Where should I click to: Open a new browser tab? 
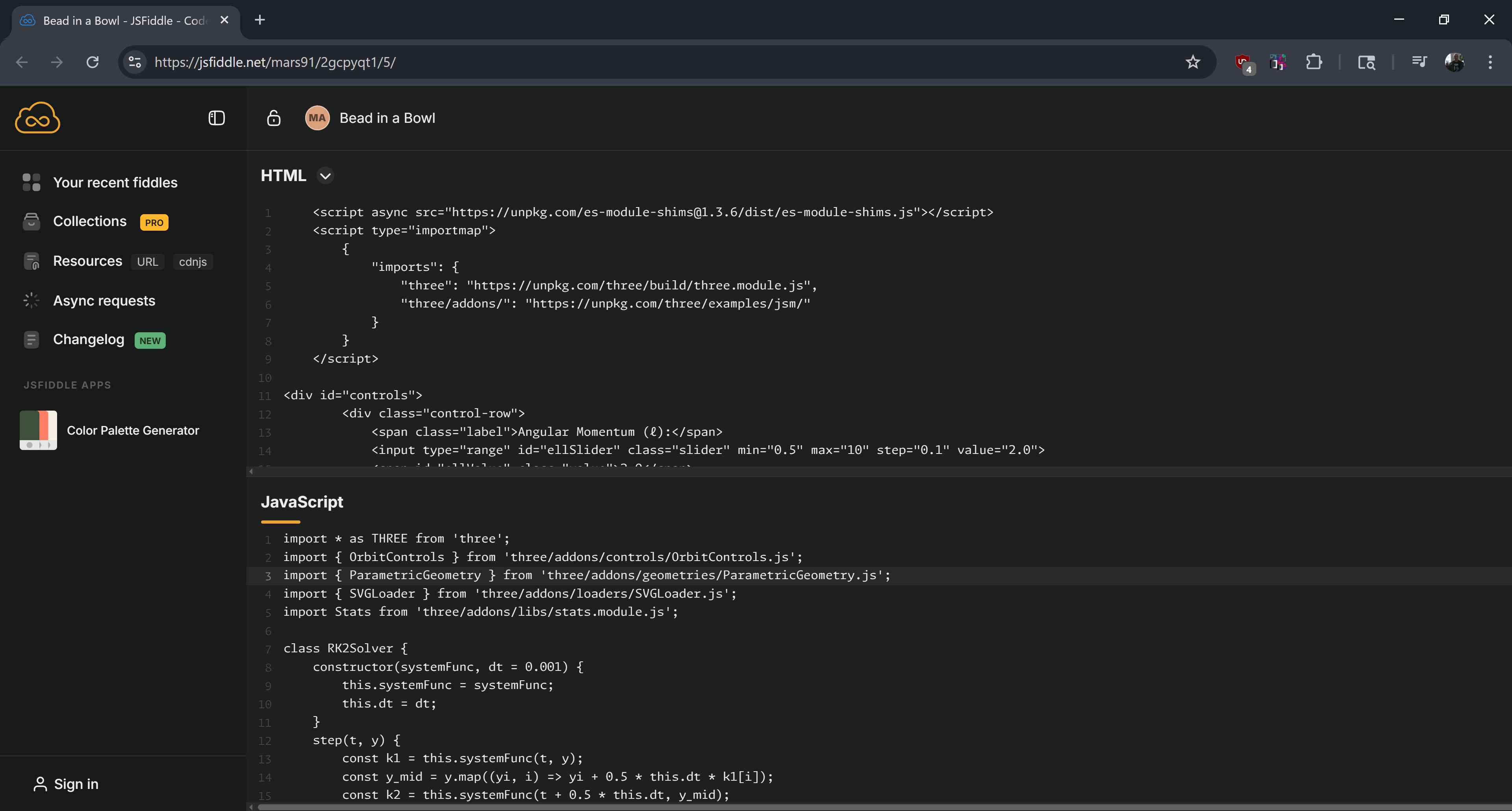tap(260, 20)
